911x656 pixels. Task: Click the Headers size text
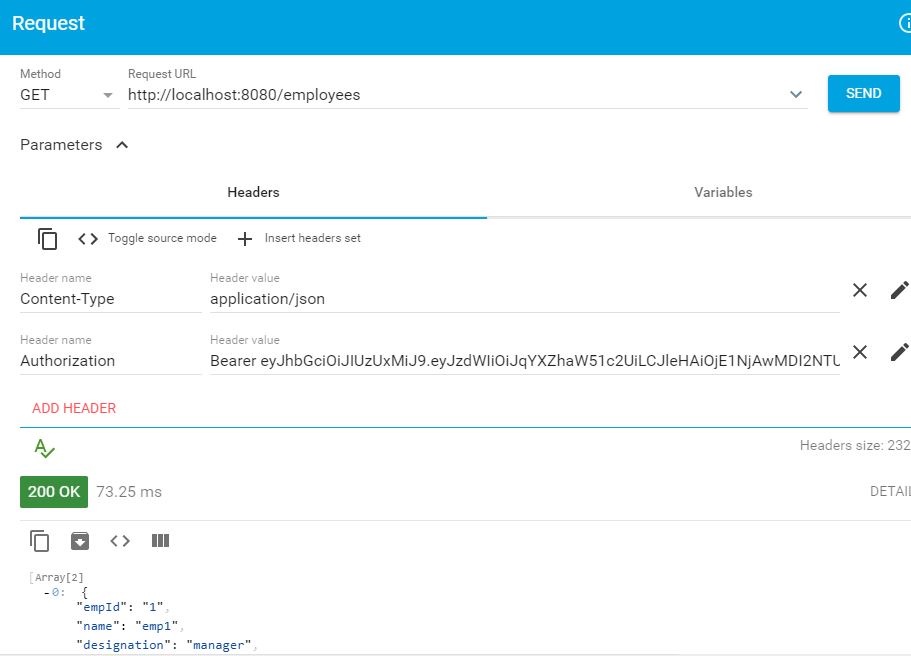pos(855,445)
